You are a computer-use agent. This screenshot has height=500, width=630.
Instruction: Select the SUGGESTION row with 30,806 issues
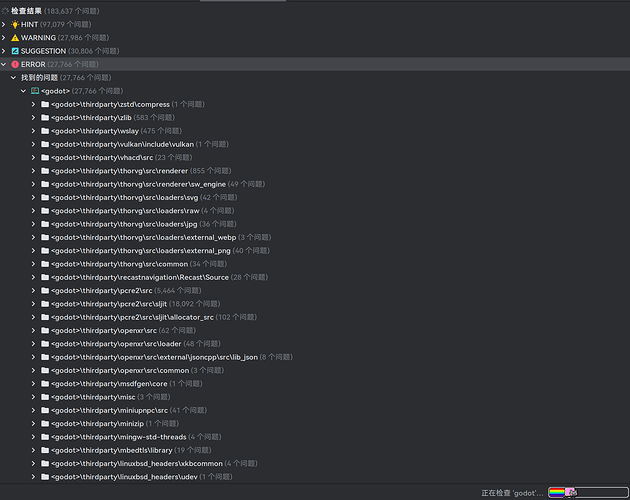(315, 51)
